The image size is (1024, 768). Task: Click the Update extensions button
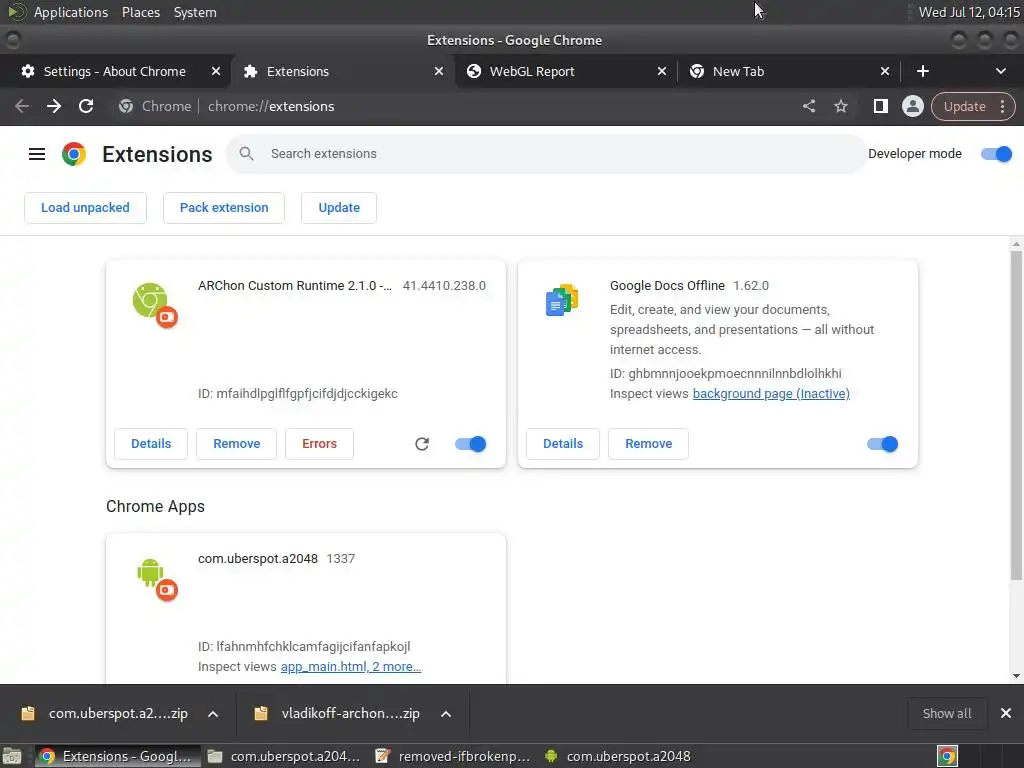tap(339, 208)
